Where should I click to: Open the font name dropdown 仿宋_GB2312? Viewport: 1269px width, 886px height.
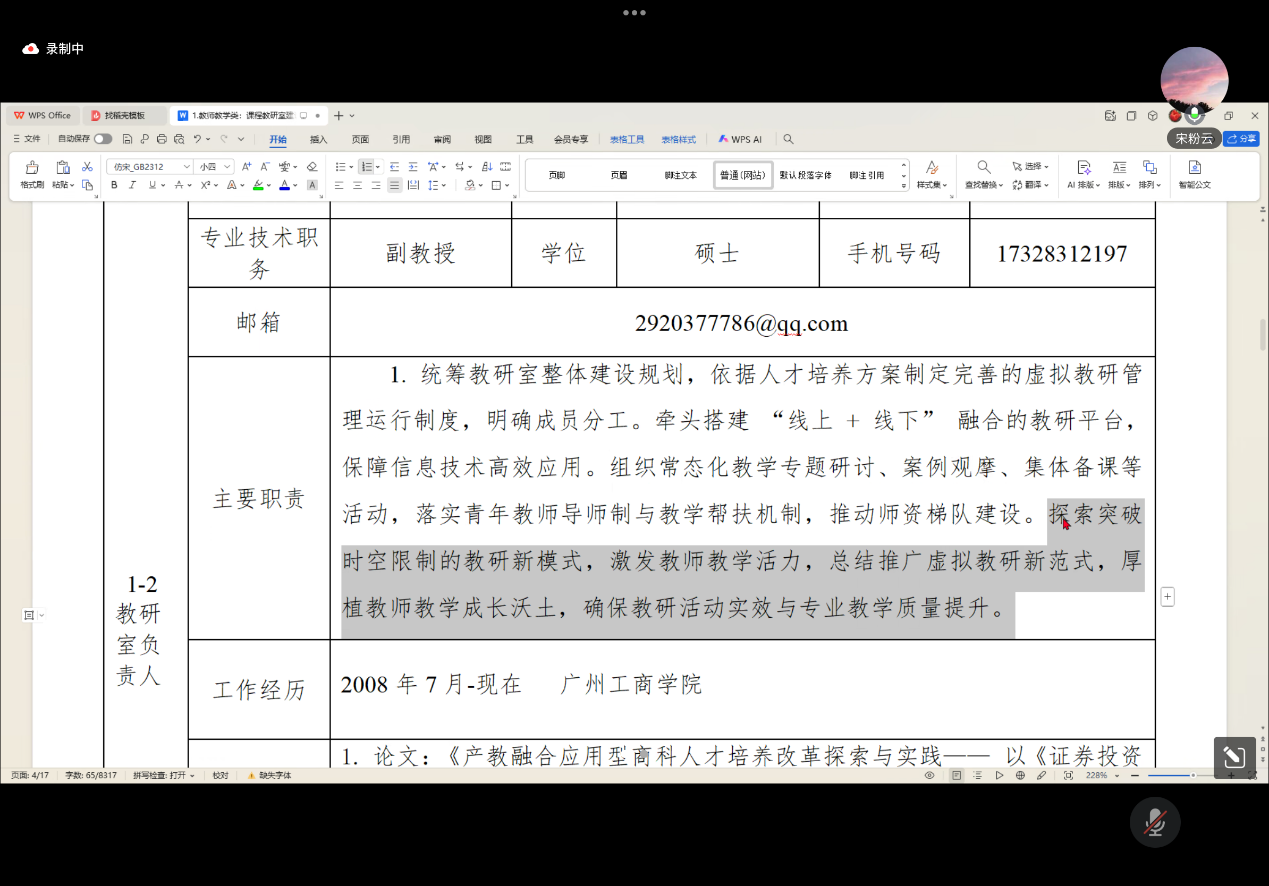[x=150, y=167]
